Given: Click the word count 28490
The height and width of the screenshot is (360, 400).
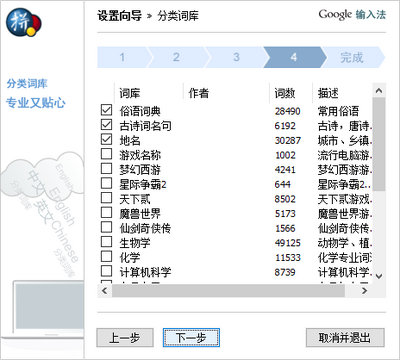Looking at the screenshot, I should (x=288, y=111).
